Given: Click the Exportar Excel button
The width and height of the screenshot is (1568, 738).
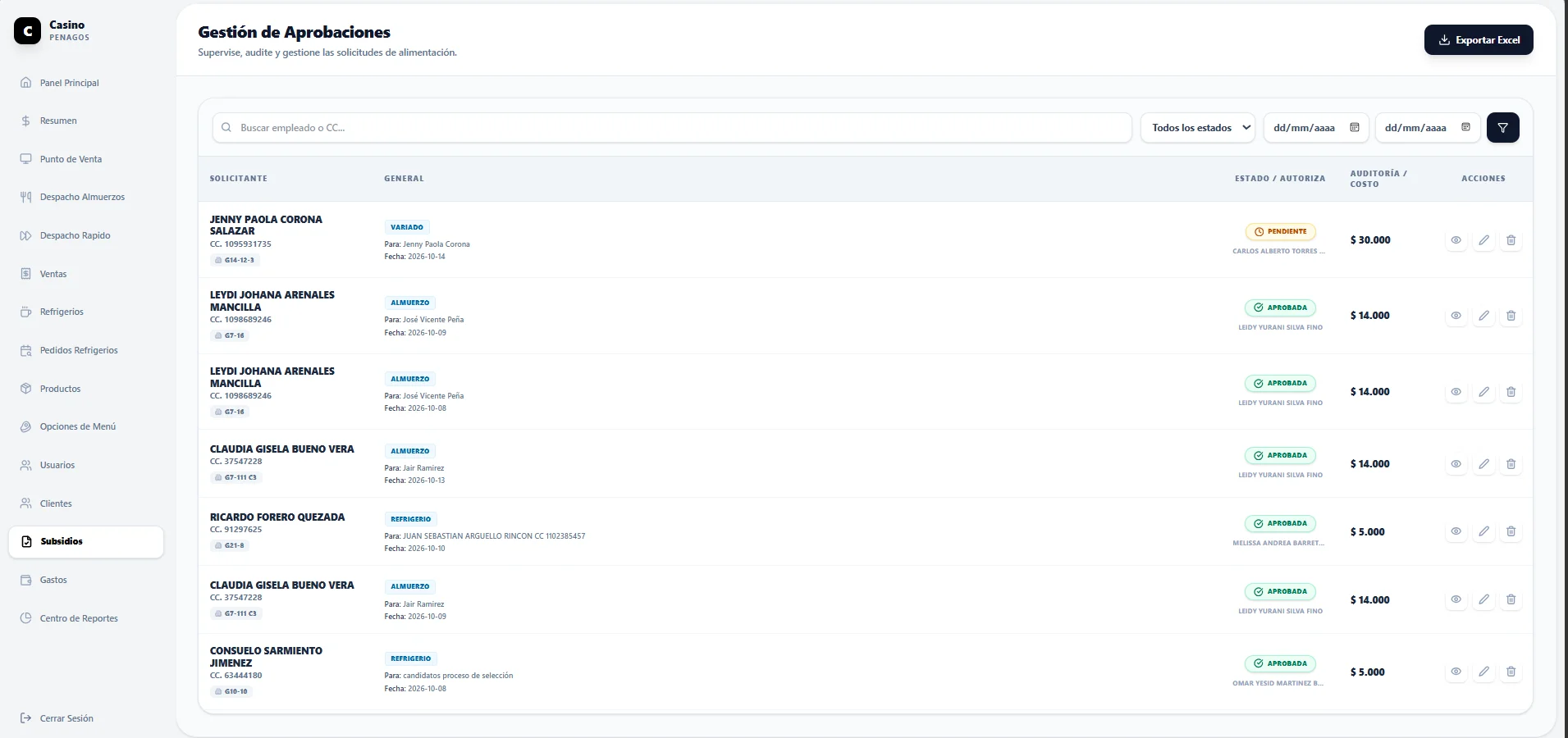Looking at the screenshot, I should (1479, 39).
